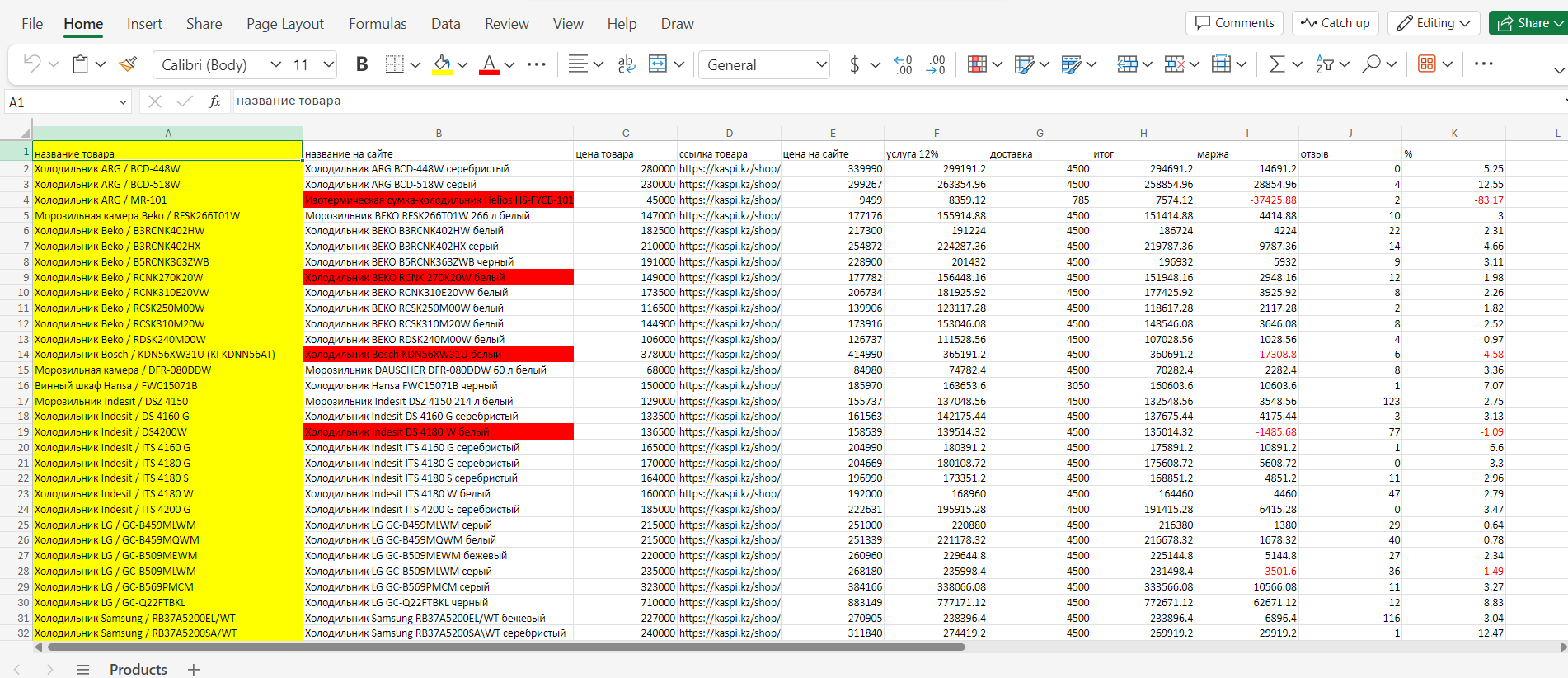
Task: Open font color dropdown arrow
Action: coord(509,64)
